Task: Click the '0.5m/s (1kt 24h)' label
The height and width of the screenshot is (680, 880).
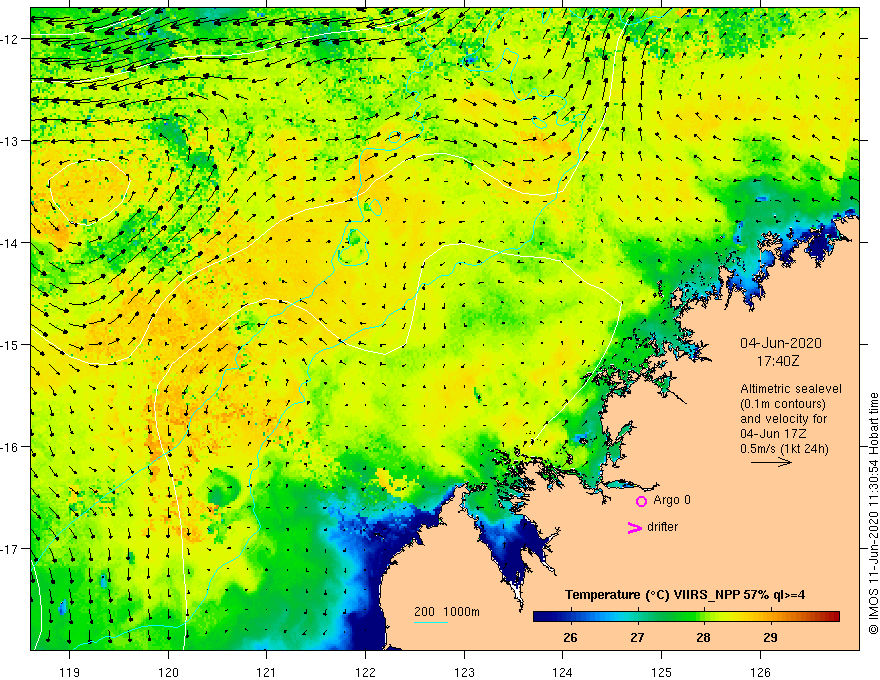Action: (785, 449)
